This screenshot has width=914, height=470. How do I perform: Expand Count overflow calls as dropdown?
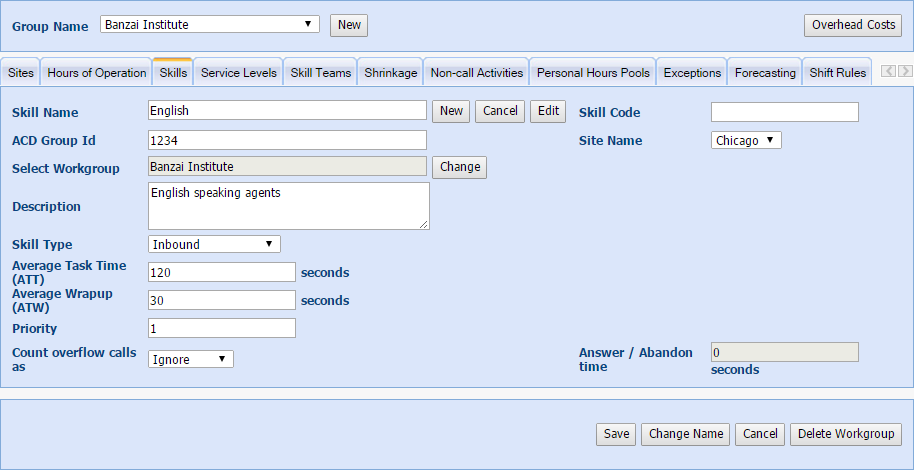[x=190, y=359]
